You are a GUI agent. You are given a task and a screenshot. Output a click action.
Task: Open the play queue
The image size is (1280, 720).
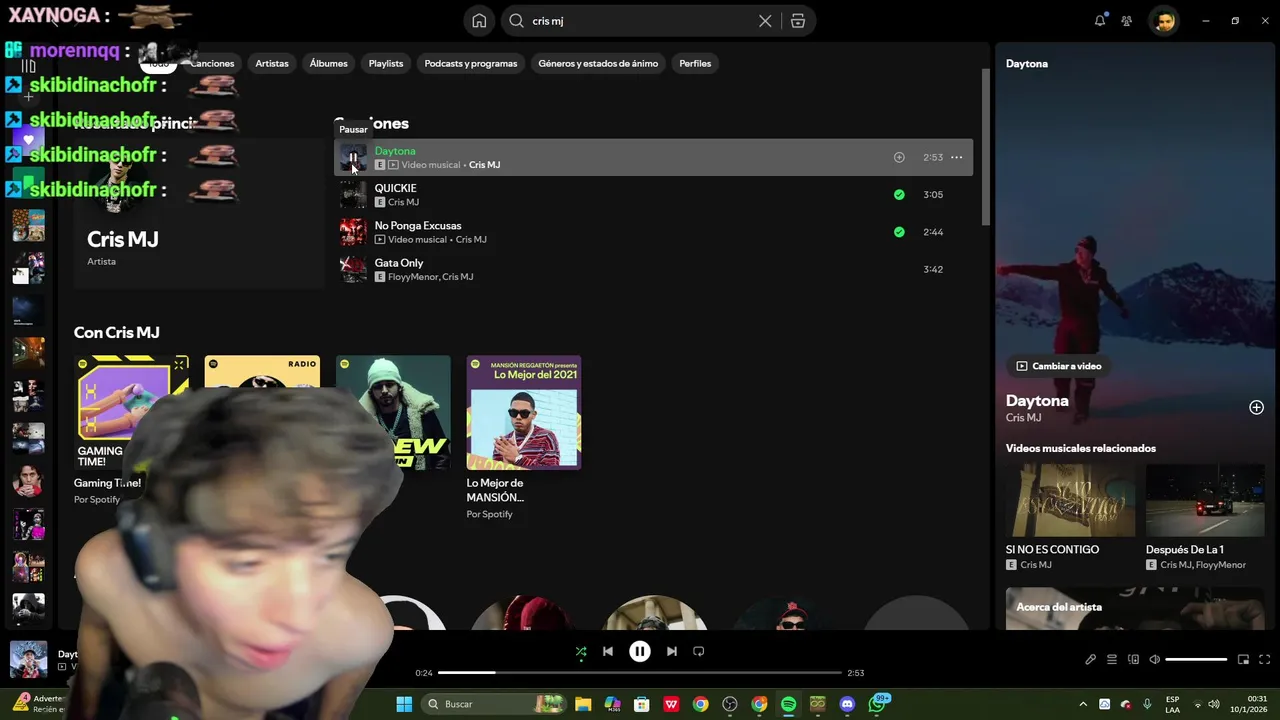coord(1112,659)
